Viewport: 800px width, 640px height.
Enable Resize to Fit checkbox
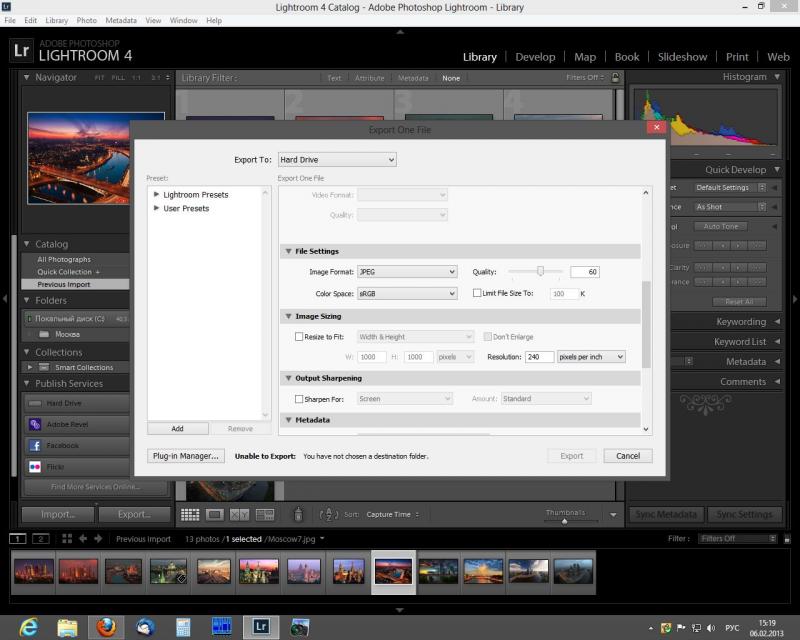[299, 337]
